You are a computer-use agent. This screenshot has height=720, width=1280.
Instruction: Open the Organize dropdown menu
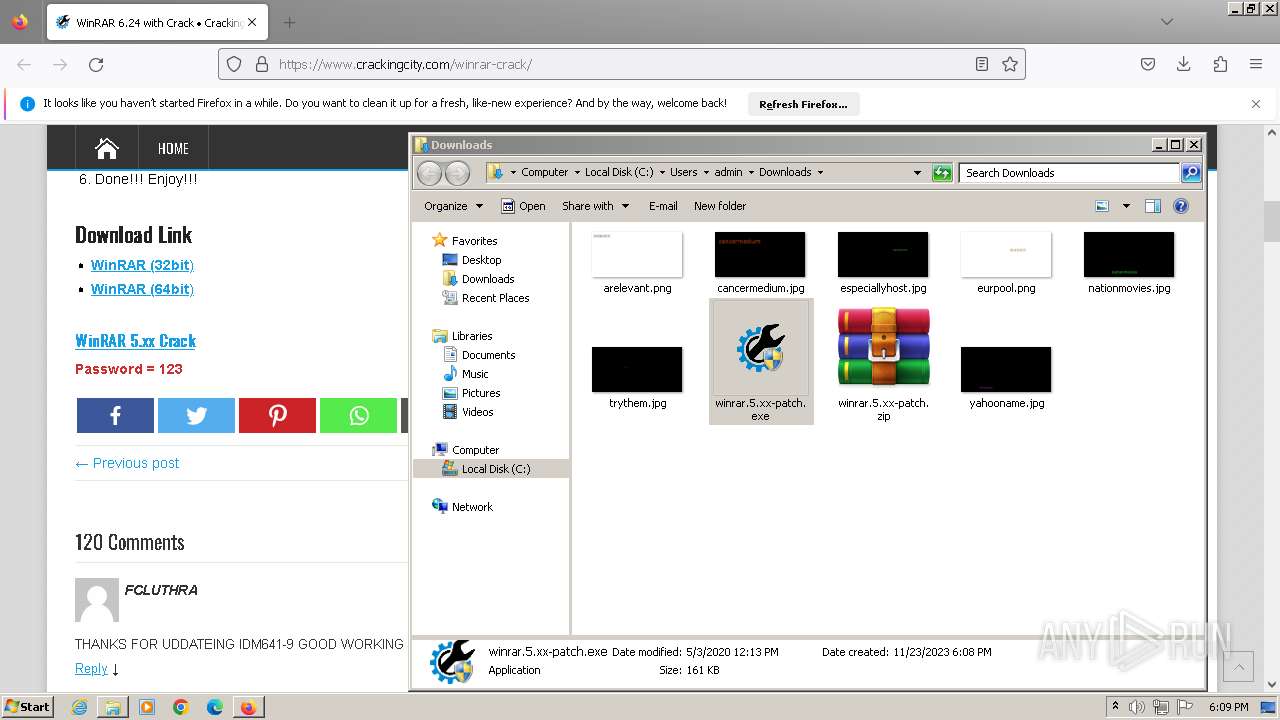click(453, 206)
